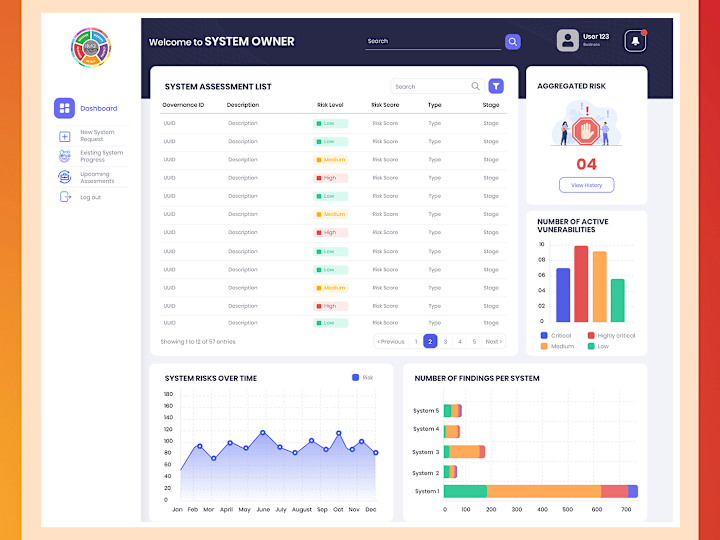Viewport: 720px width, 540px height.
Task: Select the New System Request plus icon
Action: click(65, 136)
